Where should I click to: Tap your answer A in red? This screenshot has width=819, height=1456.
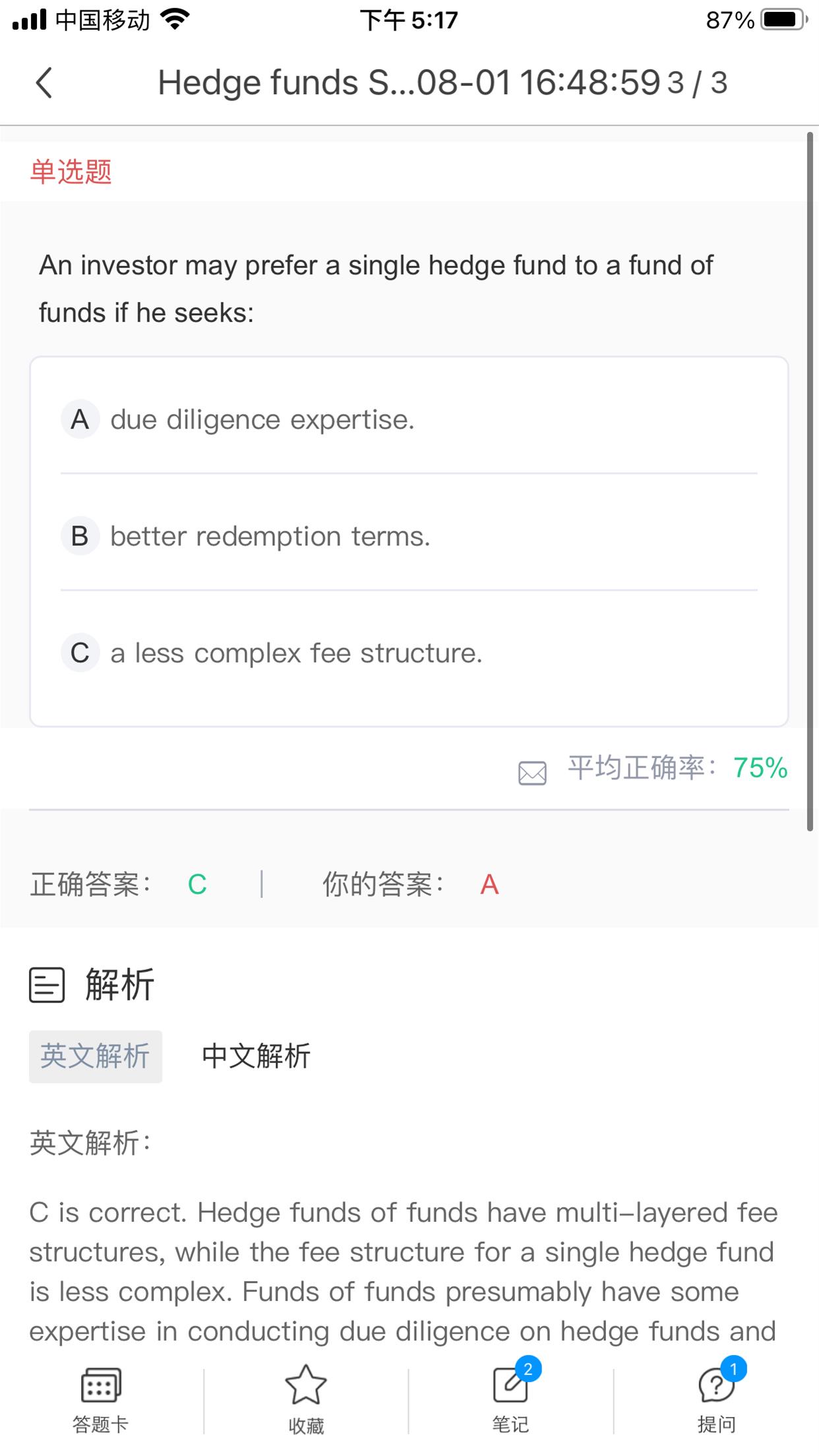click(489, 884)
